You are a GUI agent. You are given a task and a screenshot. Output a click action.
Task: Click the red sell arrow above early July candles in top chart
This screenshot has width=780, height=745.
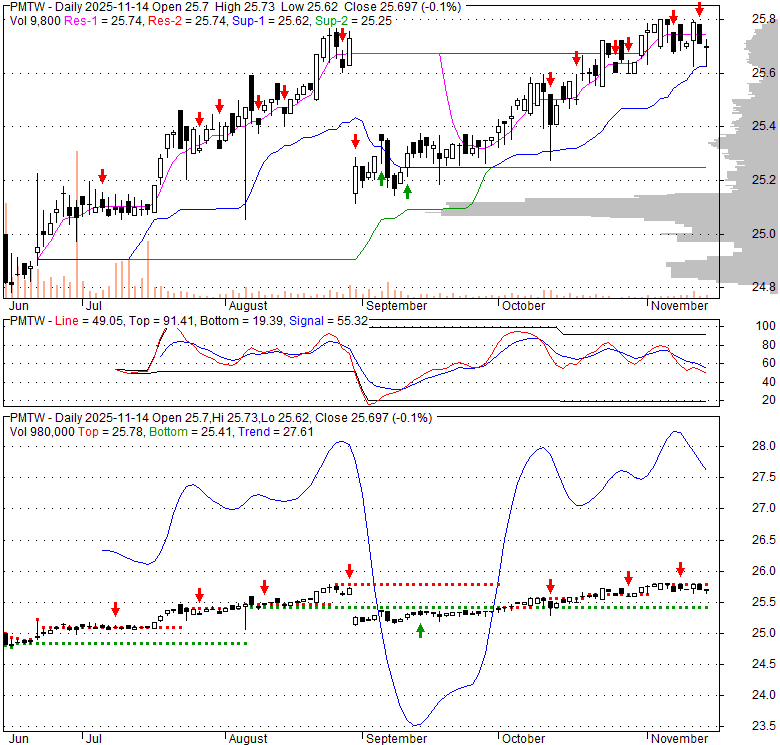click(x=102, y=176)
